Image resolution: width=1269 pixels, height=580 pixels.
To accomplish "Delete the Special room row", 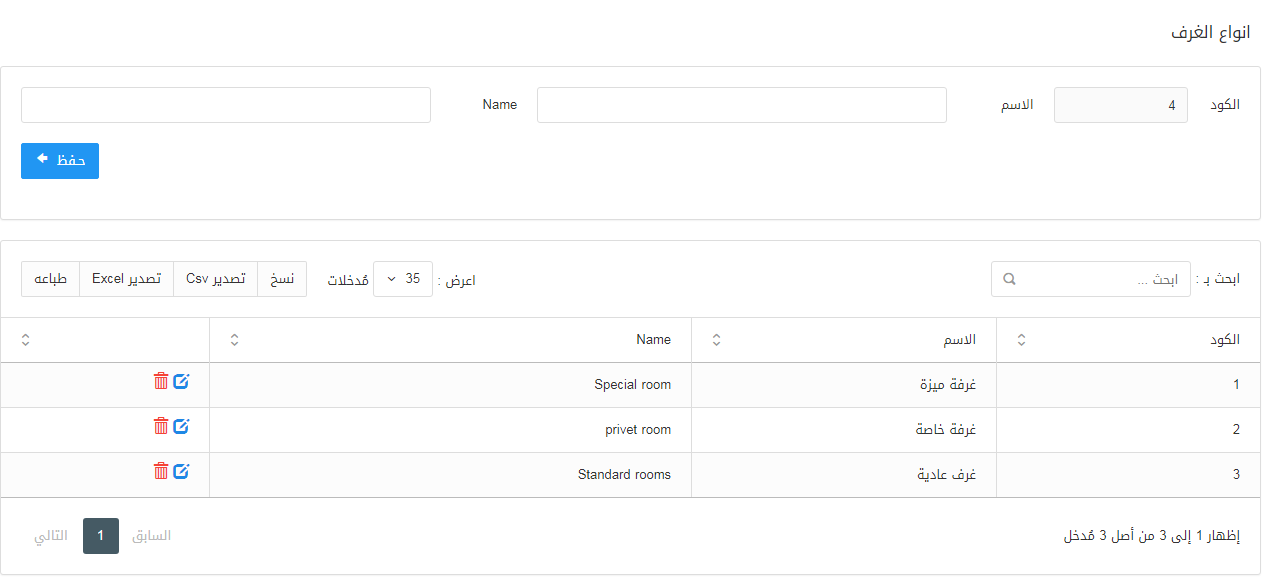I will coord(161,381).
